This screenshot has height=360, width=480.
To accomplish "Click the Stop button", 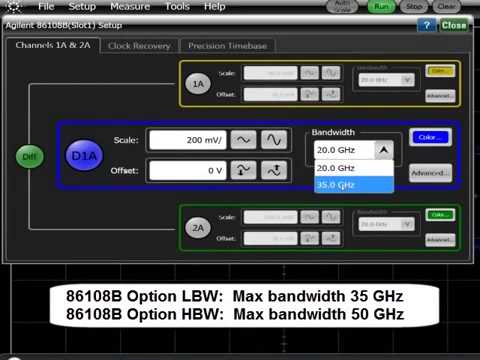I will pyautogui.click(x=414, y=7).
